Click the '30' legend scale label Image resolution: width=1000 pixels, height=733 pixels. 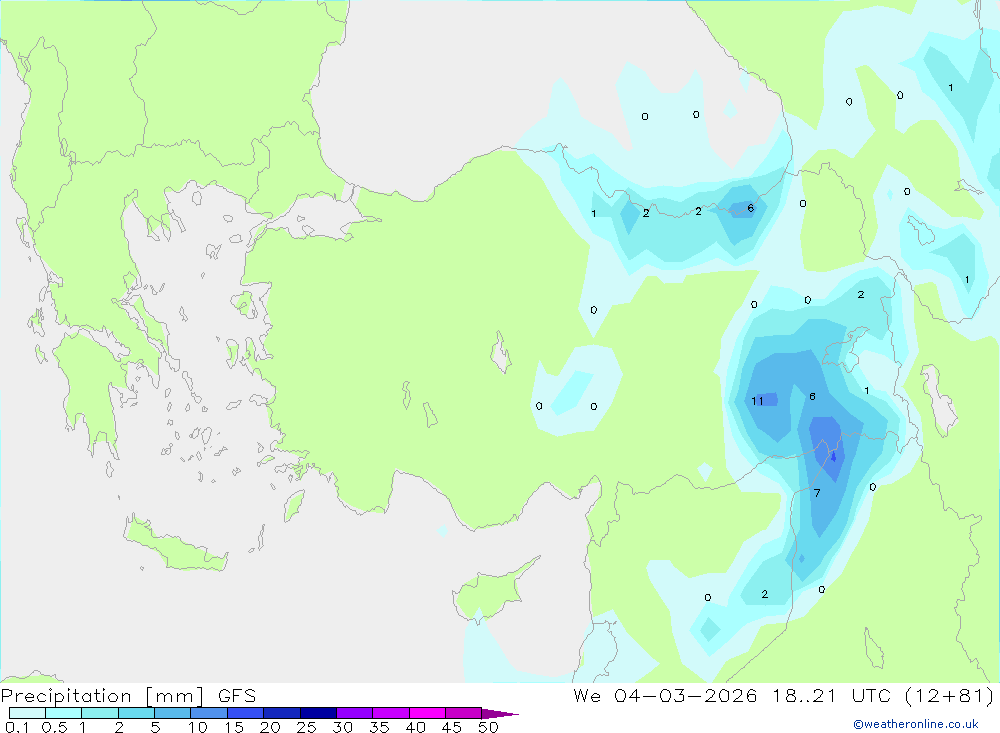[x=342, y=727]
